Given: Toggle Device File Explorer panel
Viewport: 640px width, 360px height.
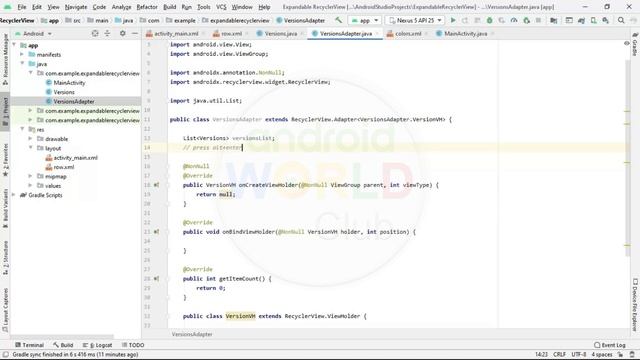Looking at the screenshot, I should point(635,304).
